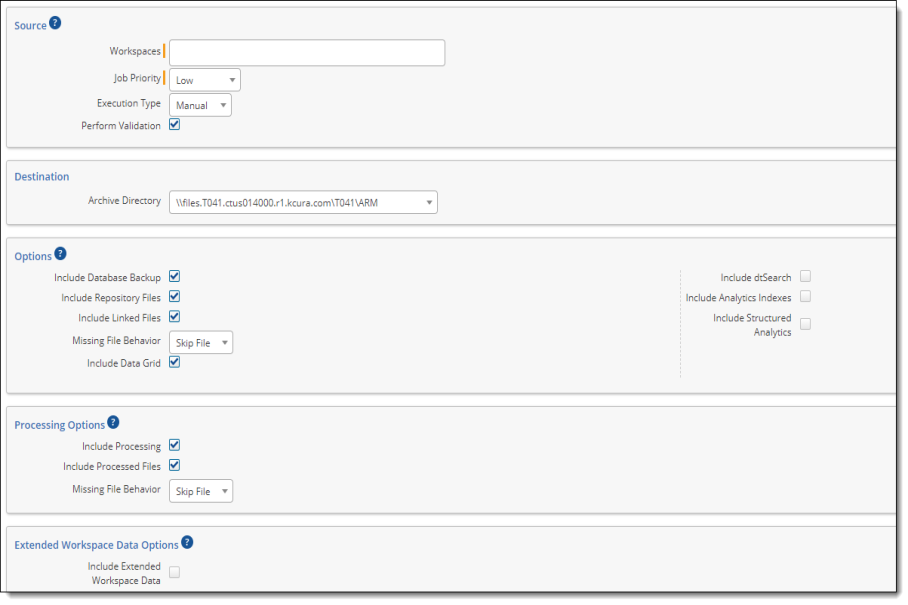908x605 pixels.
Task: Open the Source section help icon
Action: click(55, 23)
